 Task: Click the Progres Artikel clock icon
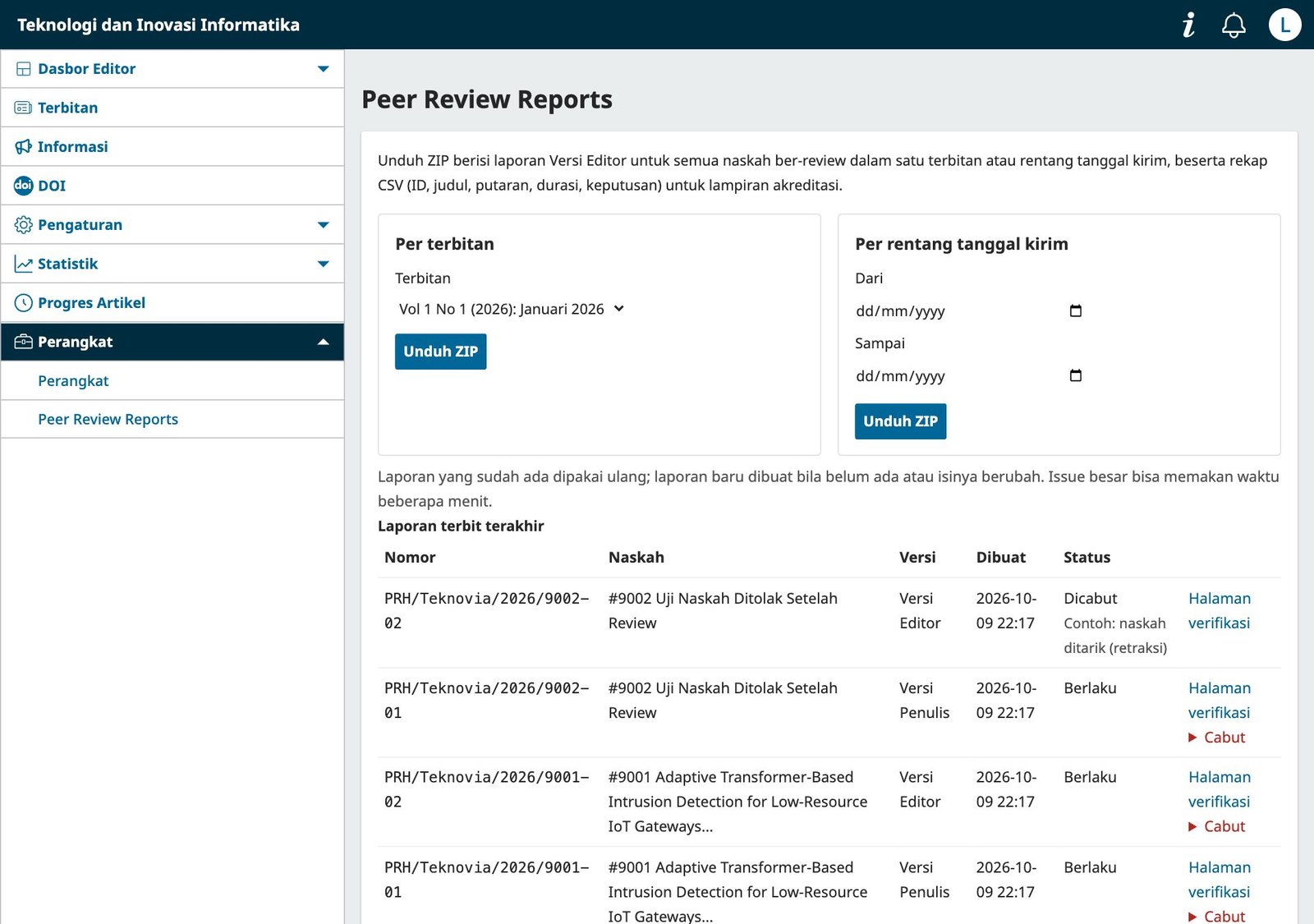[x=24, y=303]
